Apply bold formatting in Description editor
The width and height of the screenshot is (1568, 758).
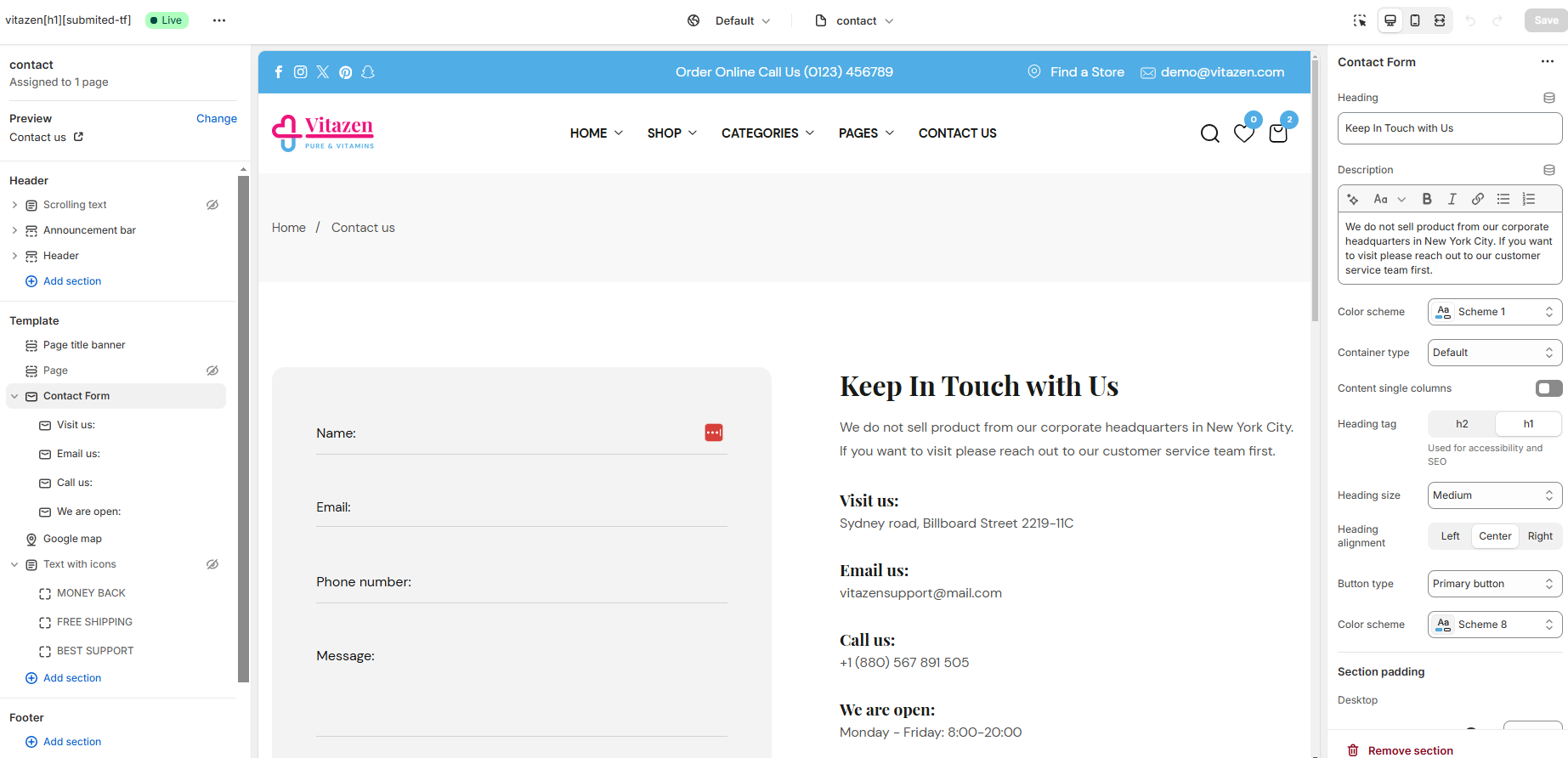click(1427, 199)
